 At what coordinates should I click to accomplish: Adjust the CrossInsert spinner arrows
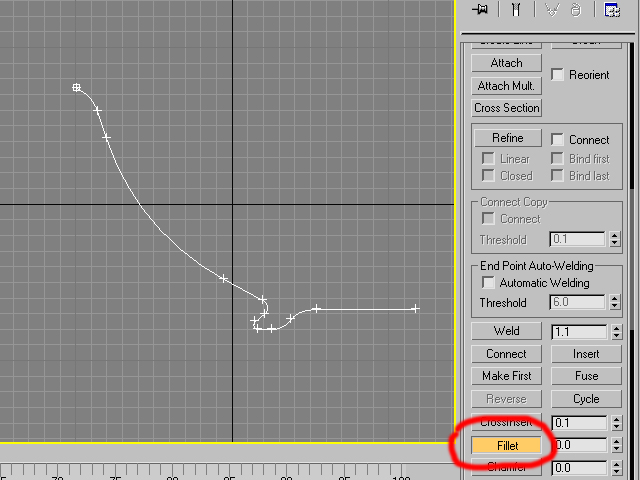(616, 423)
